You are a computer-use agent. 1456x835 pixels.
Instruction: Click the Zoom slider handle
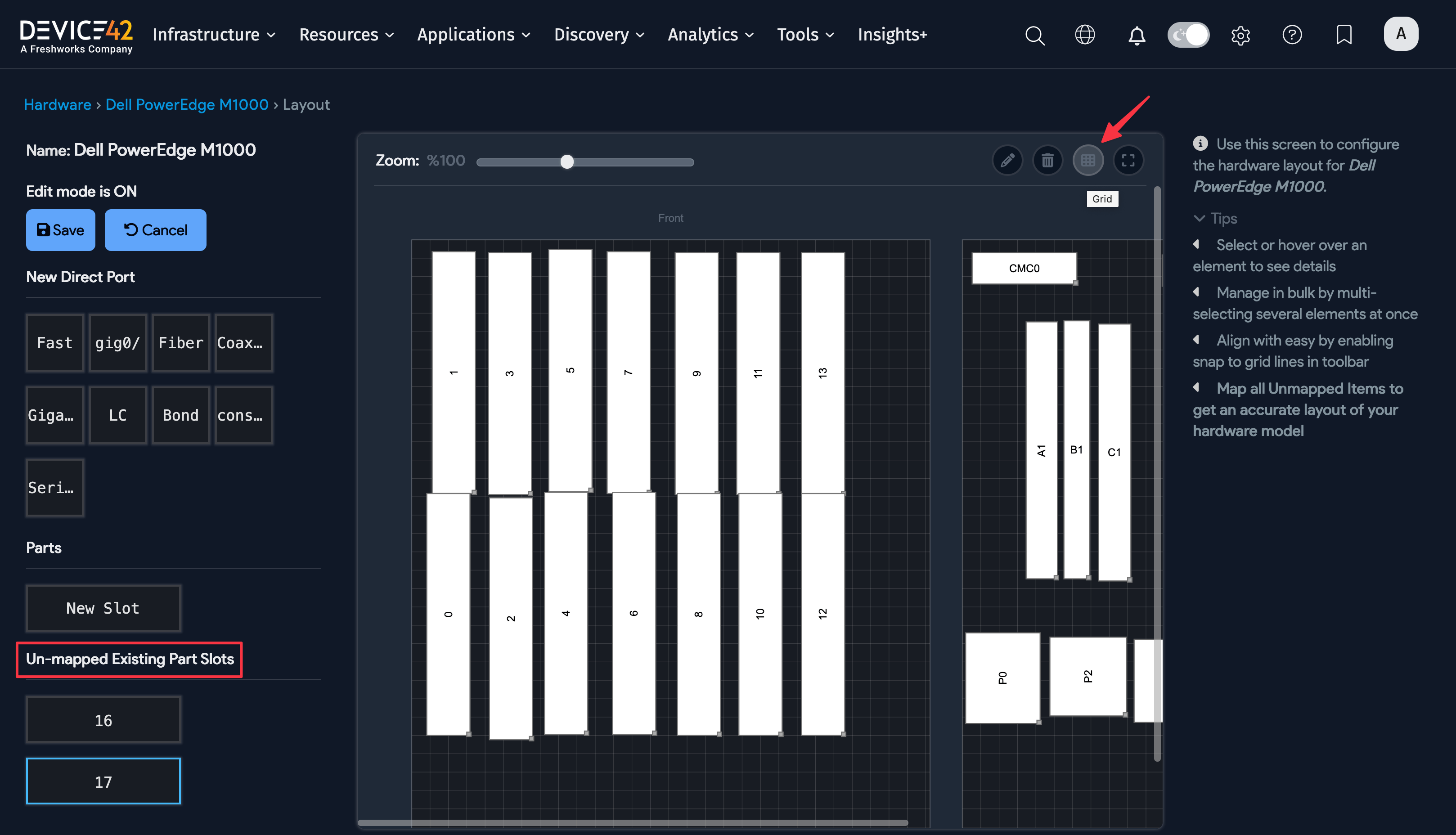(566, 162)
